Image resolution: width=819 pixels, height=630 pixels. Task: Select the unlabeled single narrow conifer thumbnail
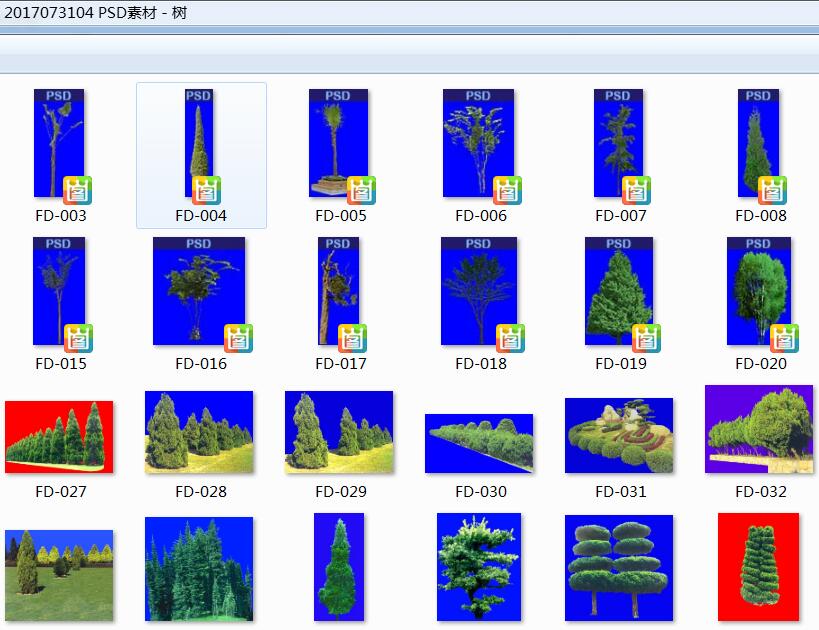click(339, 567)
